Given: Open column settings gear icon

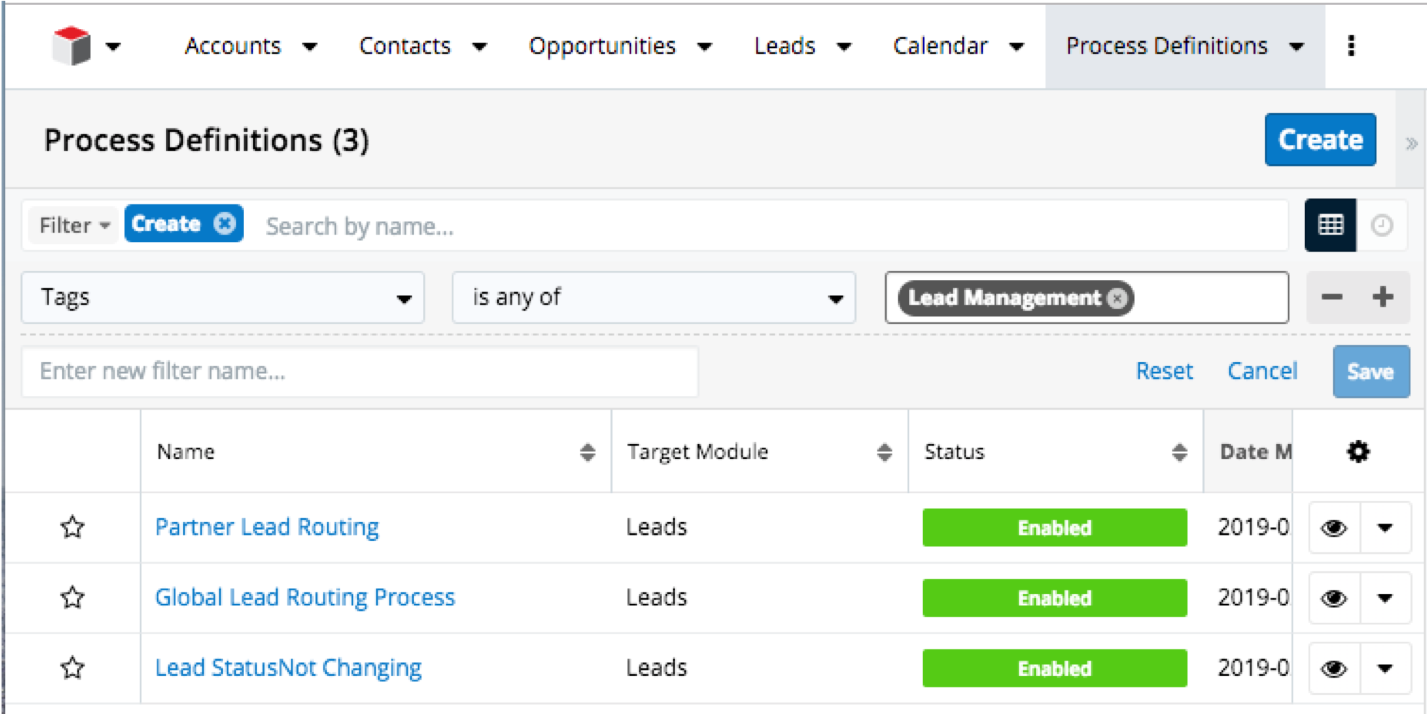Looking at the screenshot, I should (1357, 452).
